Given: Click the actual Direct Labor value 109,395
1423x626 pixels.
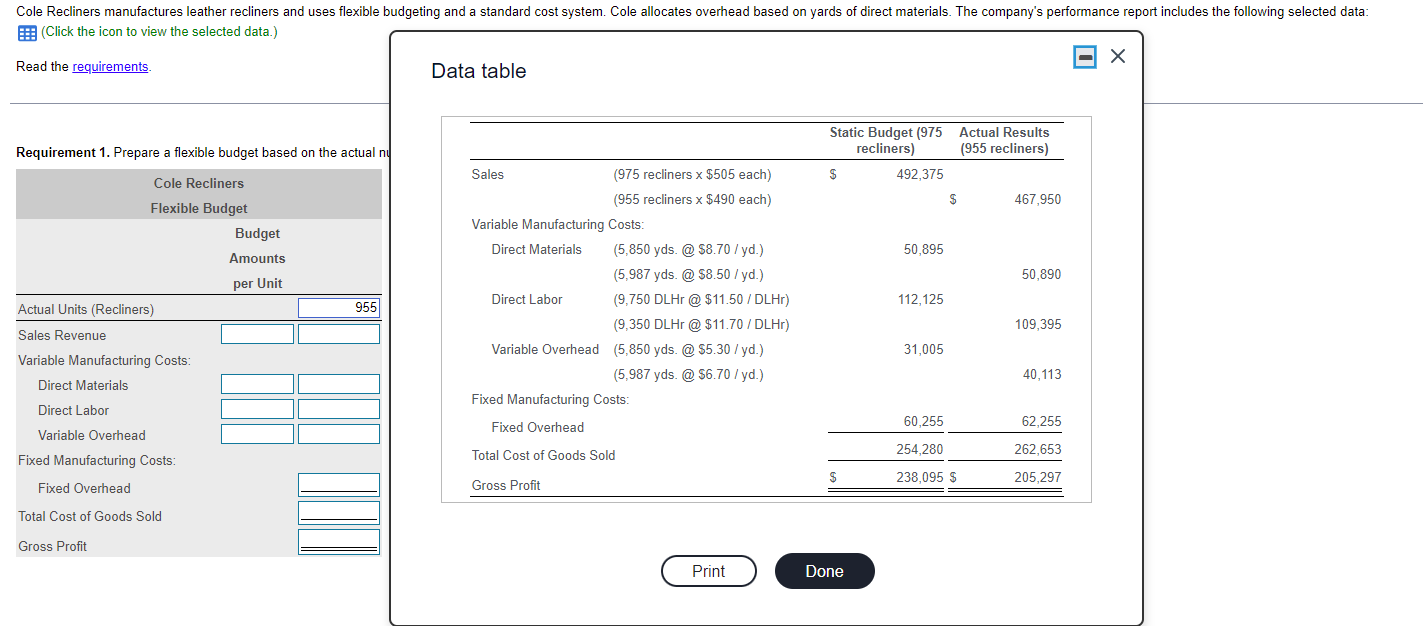Looking at the screenshot, I should point(1037,324).
